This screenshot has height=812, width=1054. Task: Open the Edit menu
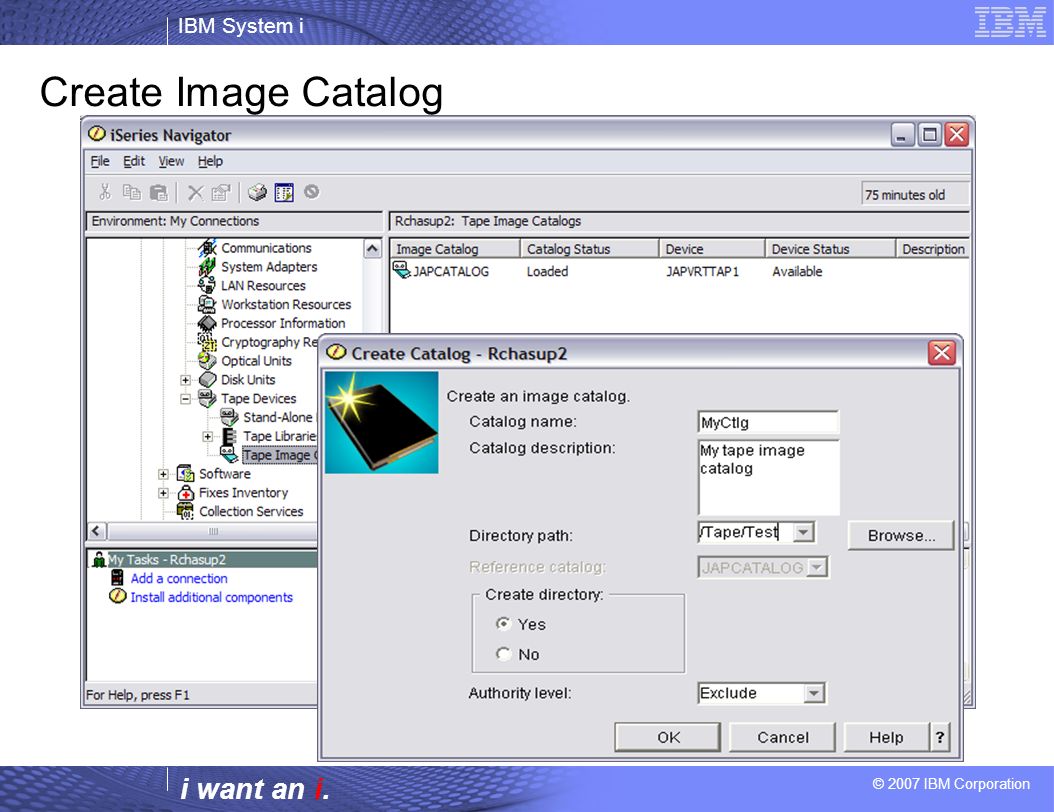(x=134, y=161)
